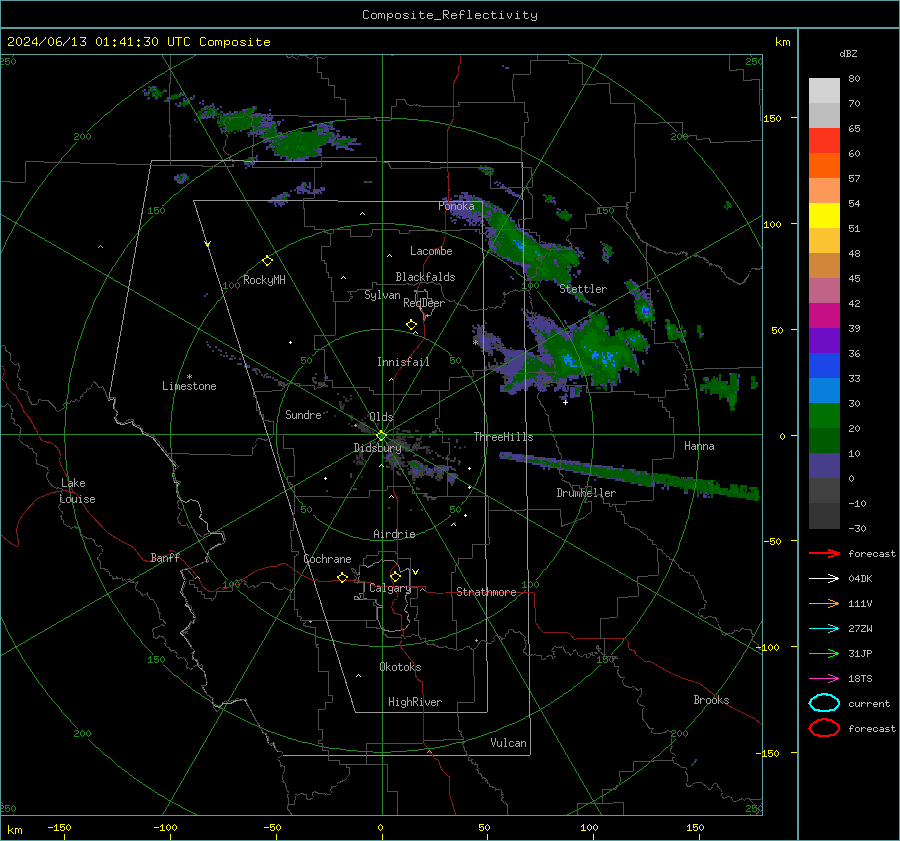Click the Brooks label

(x=711, y=700)
